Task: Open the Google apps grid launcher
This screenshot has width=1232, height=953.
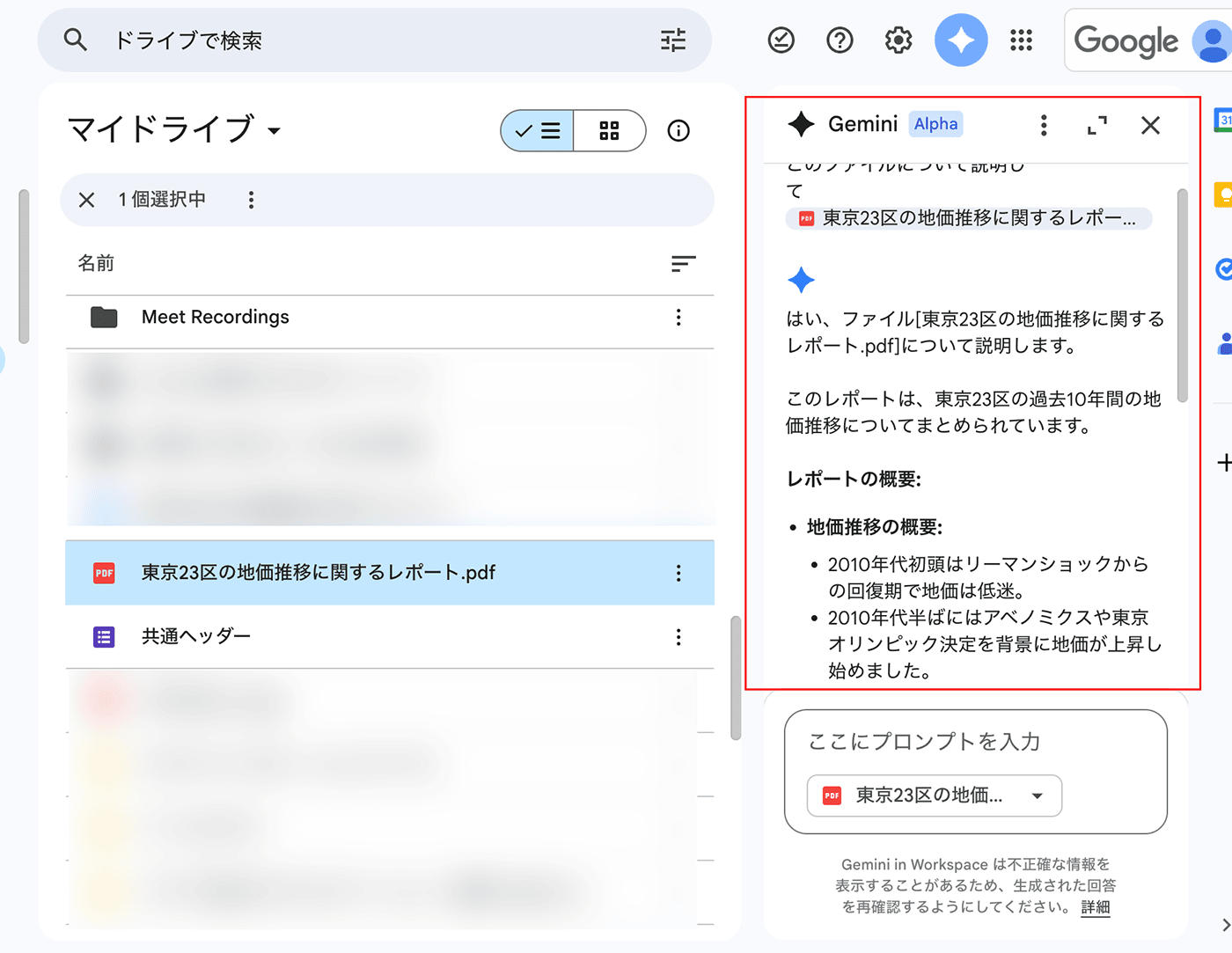Action: (1021, 40)
